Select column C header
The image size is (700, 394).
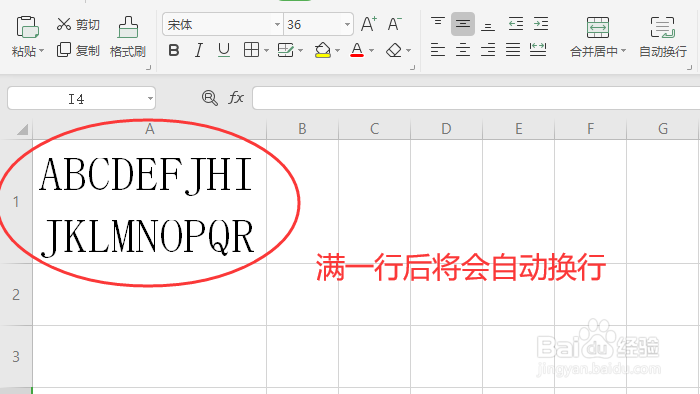pyautogui.click(x=375, y=129)
